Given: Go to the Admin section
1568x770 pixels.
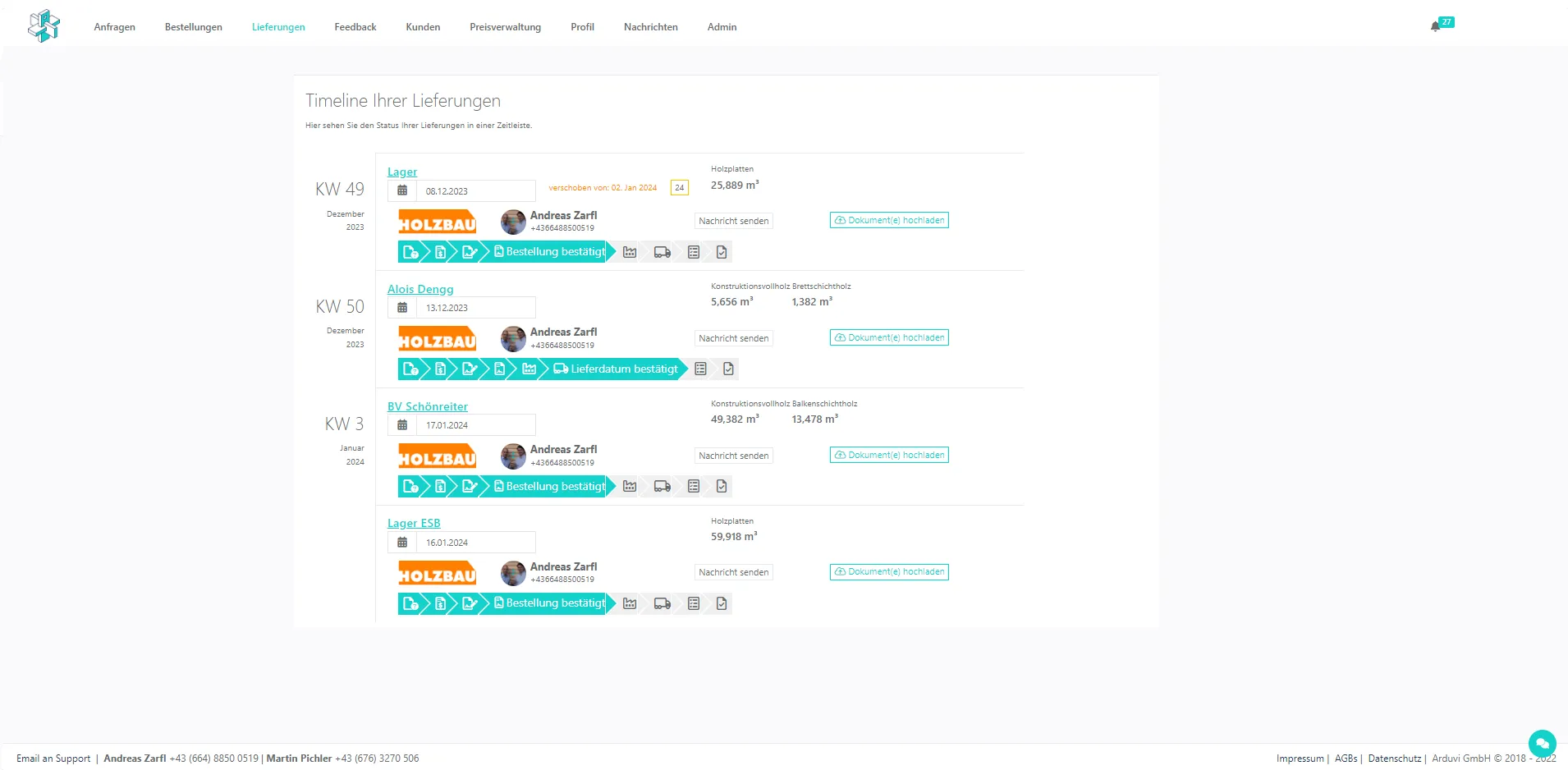Looking at the screenshot, I should [722, 27].
